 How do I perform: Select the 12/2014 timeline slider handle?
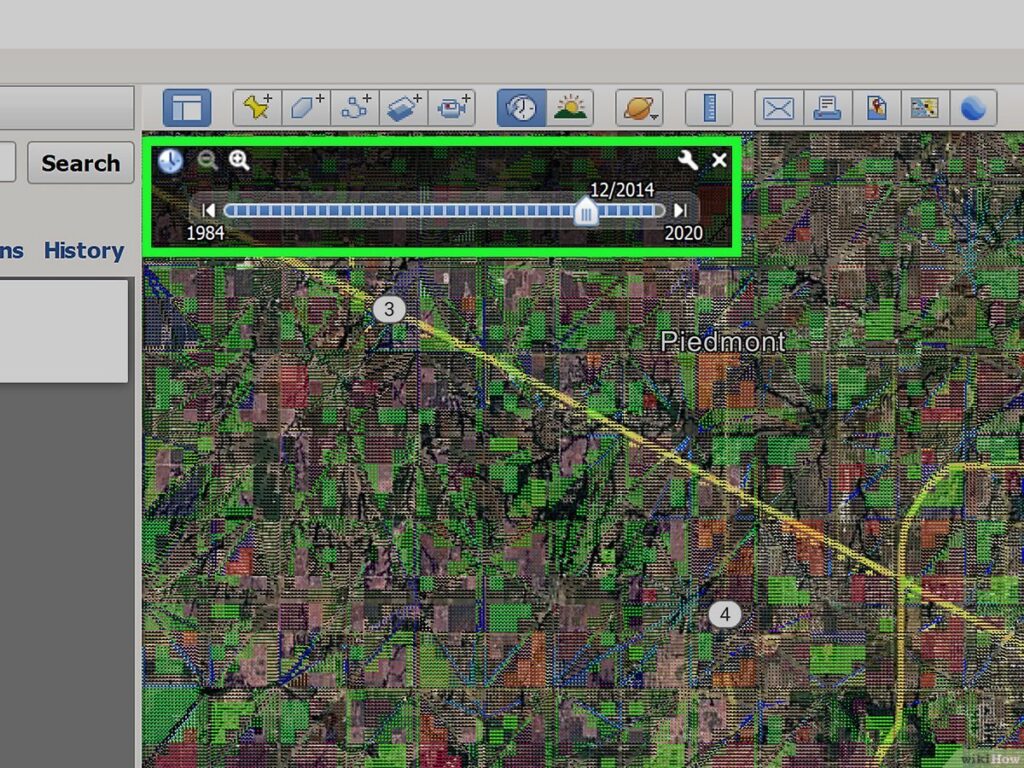point(586,211)
